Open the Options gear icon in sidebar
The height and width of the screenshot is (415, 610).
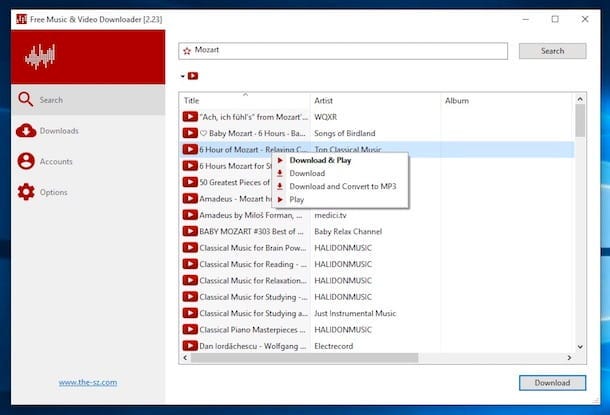[x=26, y=192]
